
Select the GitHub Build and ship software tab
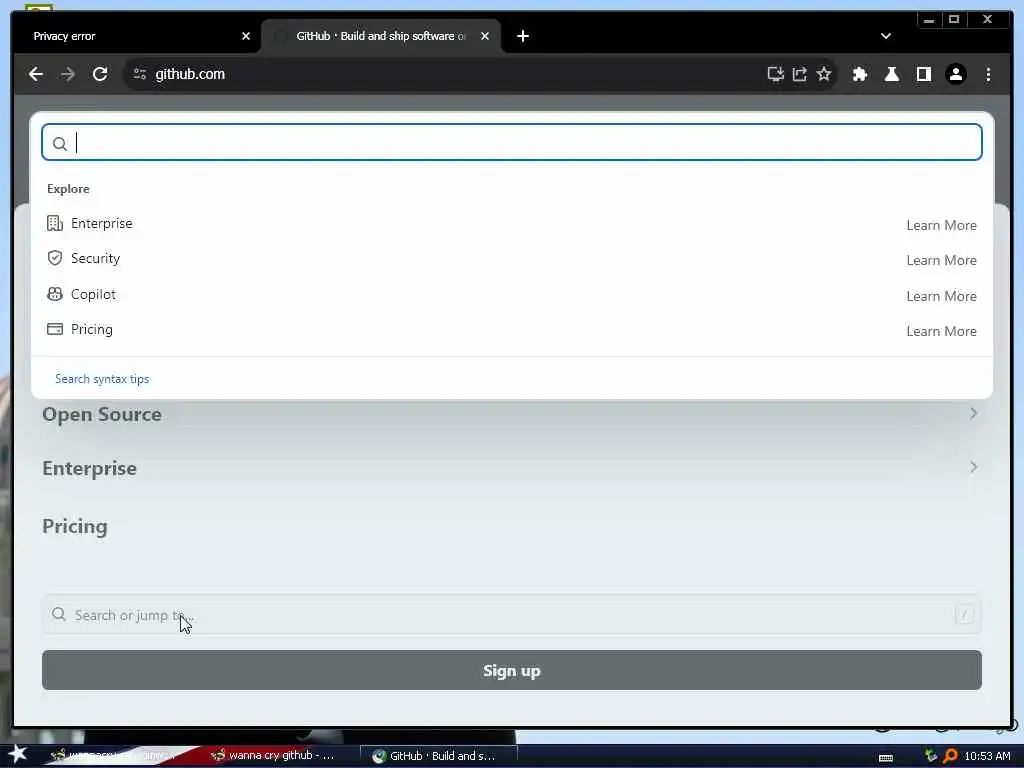pos(381,36)
